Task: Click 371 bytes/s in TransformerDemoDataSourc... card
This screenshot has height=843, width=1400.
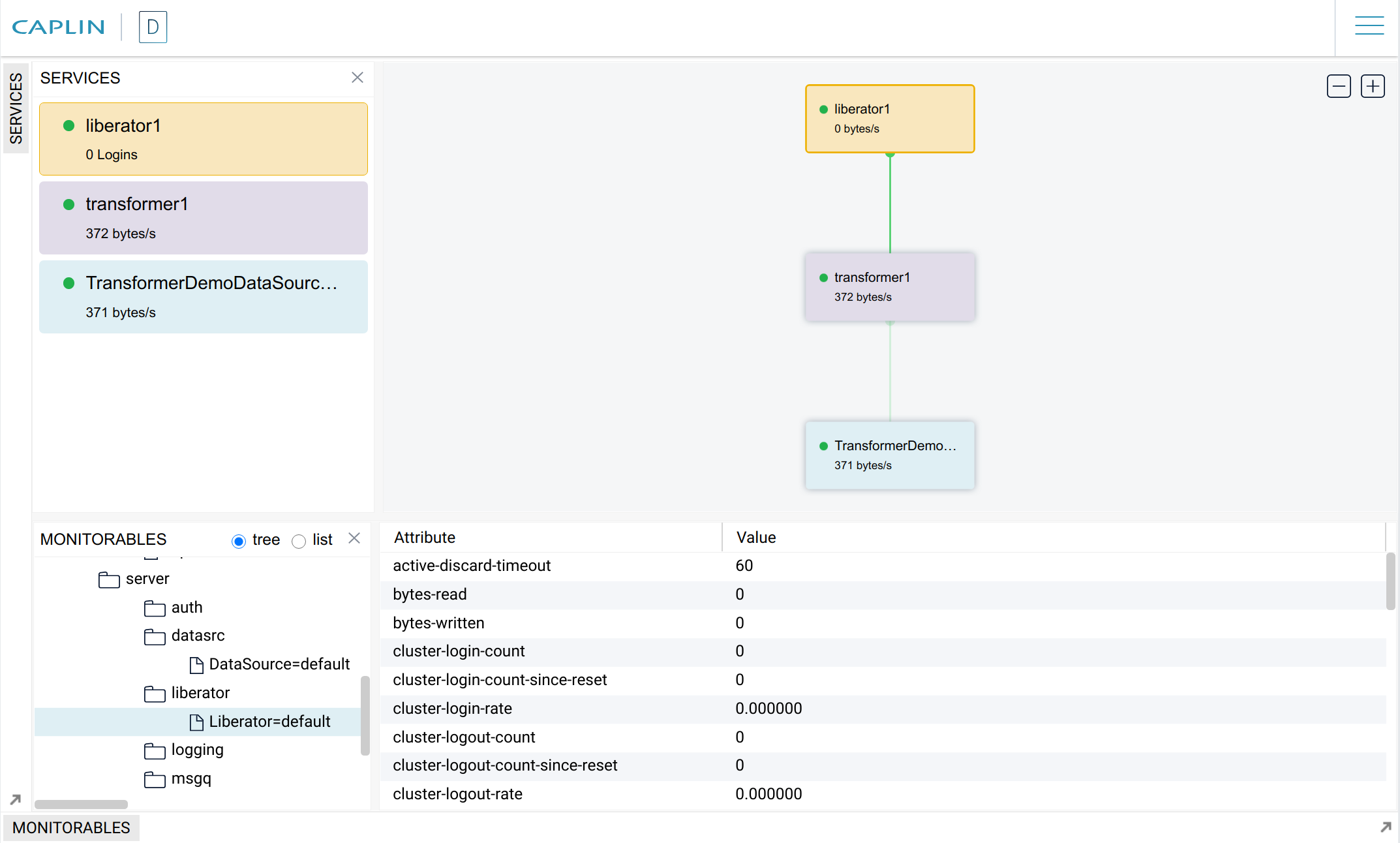Action: coord(121,313)
